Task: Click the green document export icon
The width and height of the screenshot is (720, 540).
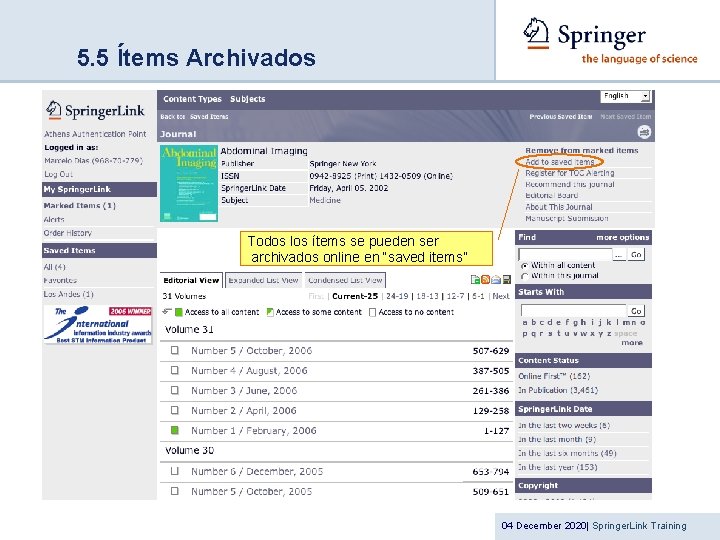Action: pos(475,279)
